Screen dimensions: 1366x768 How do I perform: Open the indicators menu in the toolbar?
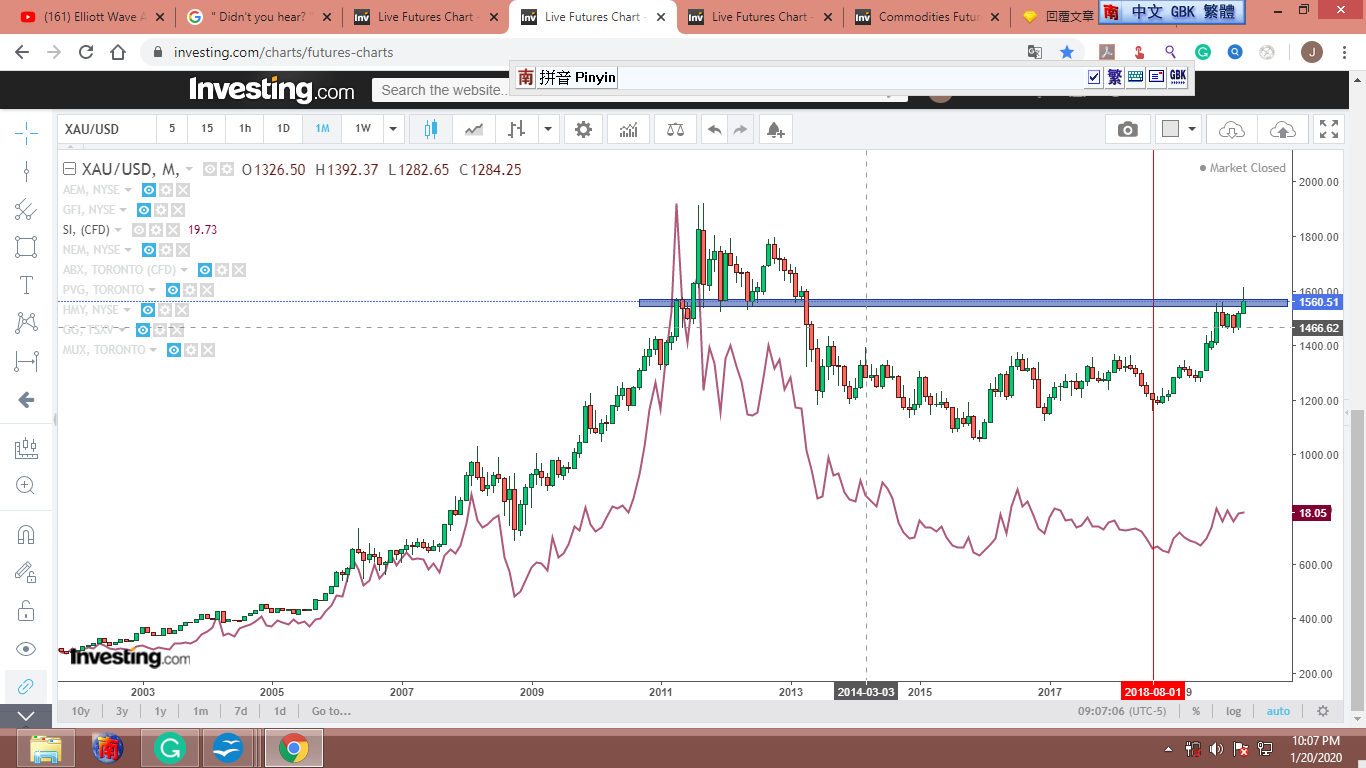[x=629, y=129]
